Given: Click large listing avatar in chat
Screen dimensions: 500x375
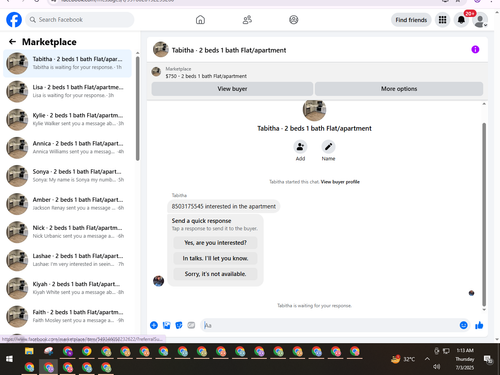Looking at the screenshot, I should click(314, 110).
